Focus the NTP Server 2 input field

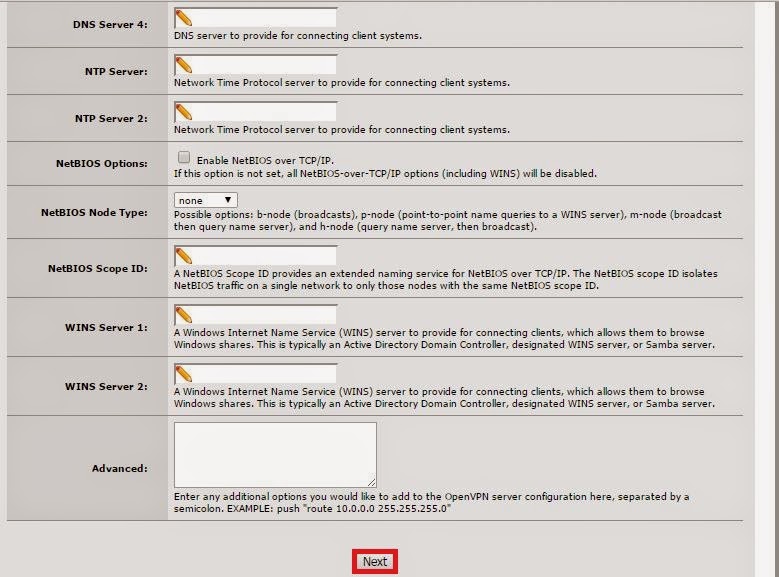255,112
